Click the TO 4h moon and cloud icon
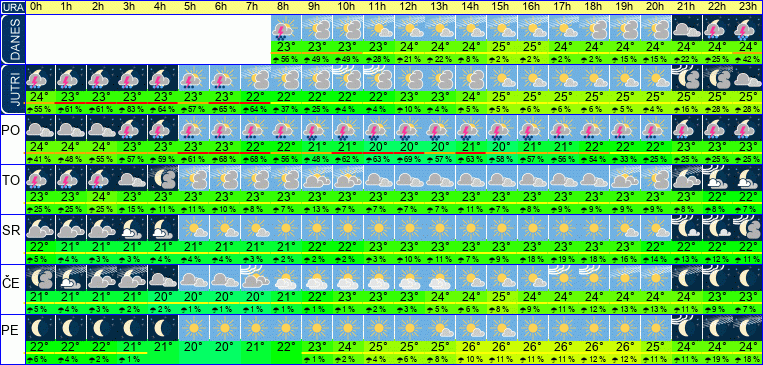This screenshot has width=763, height=365. tap(163, 178)
